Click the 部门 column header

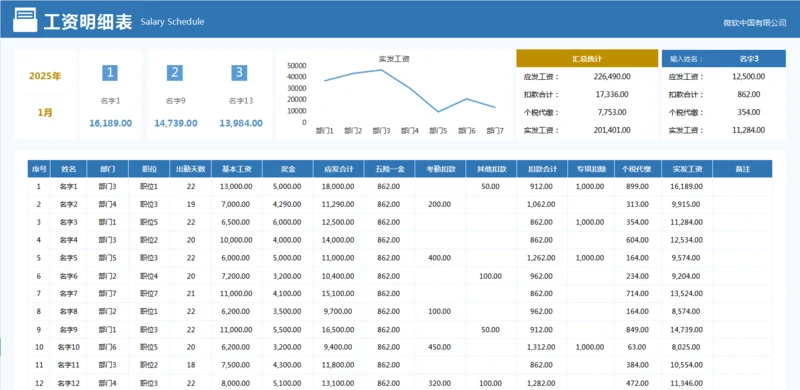108,169
